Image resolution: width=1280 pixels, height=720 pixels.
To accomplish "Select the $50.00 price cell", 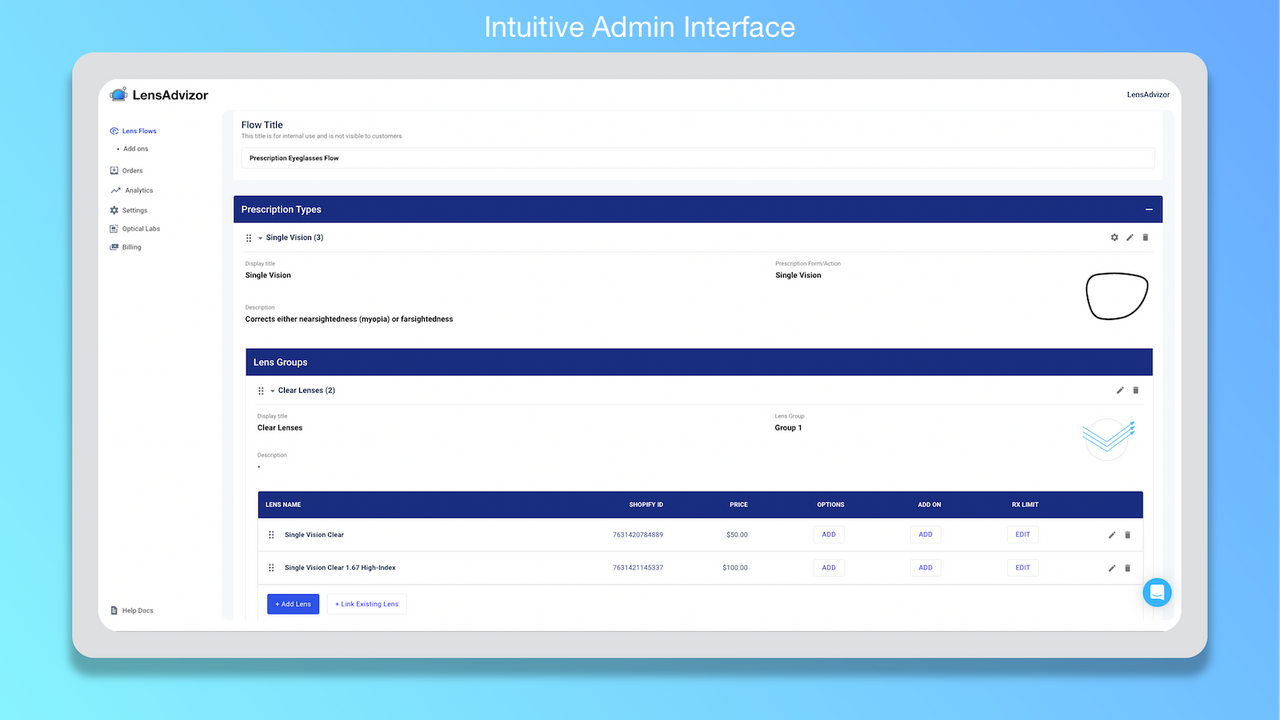I will (737, 535).
